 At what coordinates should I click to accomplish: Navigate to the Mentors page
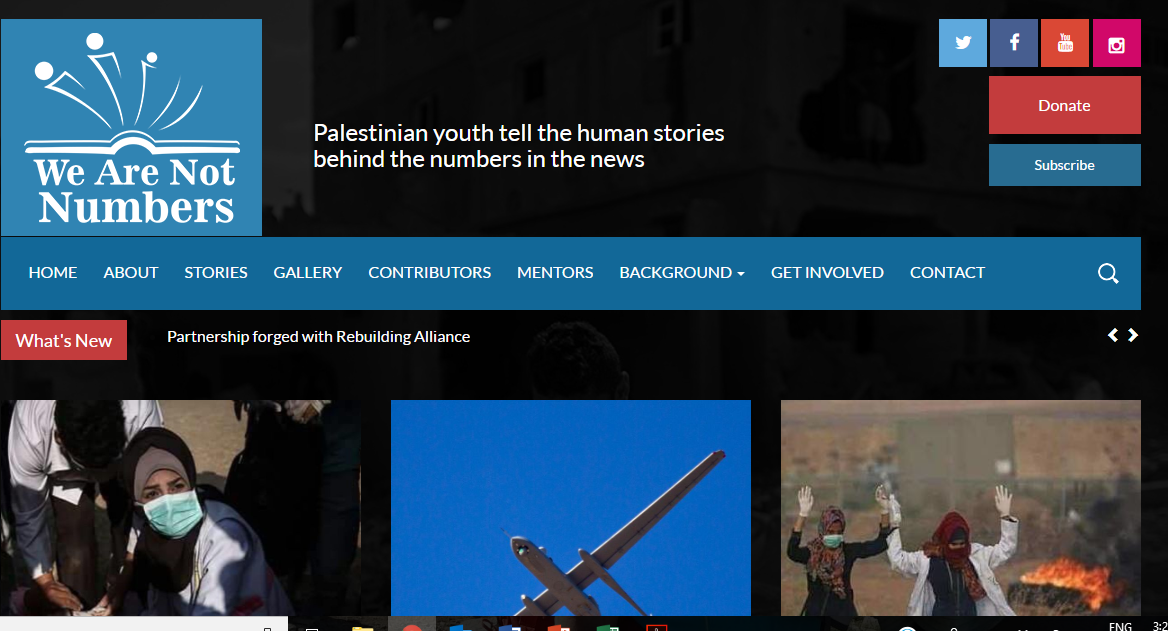click(555, 273)
